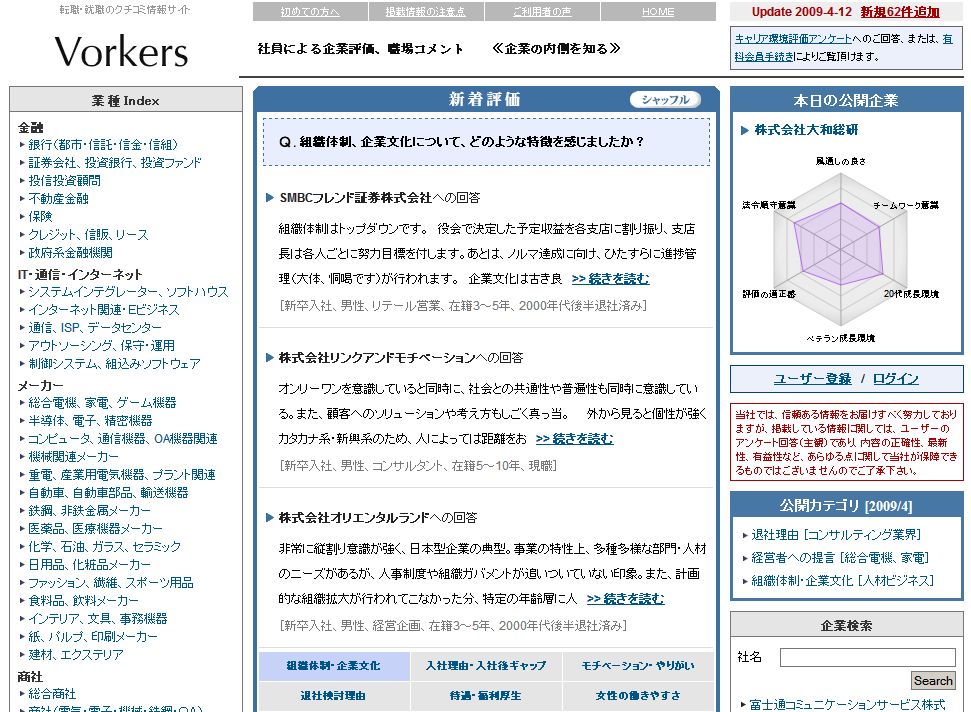Open the ご利用者の声 nav tab
Screen dimensions: 971x712
[542, 12]
